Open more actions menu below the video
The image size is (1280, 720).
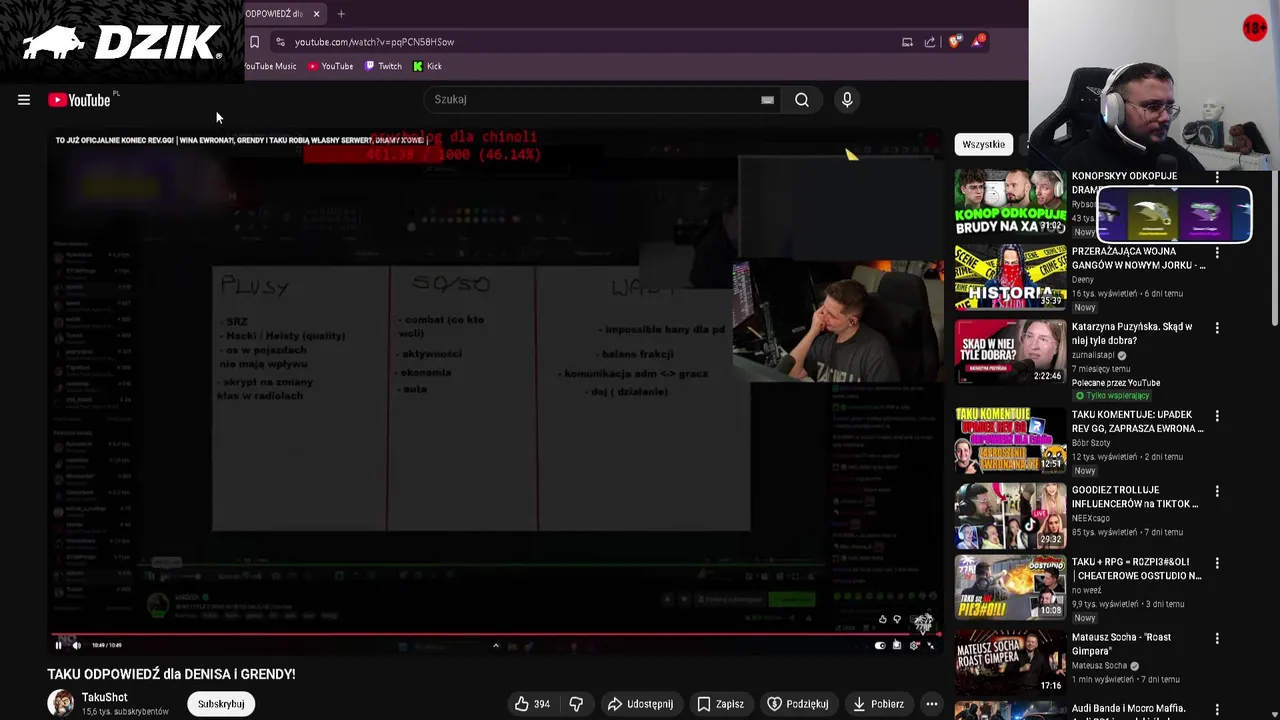pos(932,704)
